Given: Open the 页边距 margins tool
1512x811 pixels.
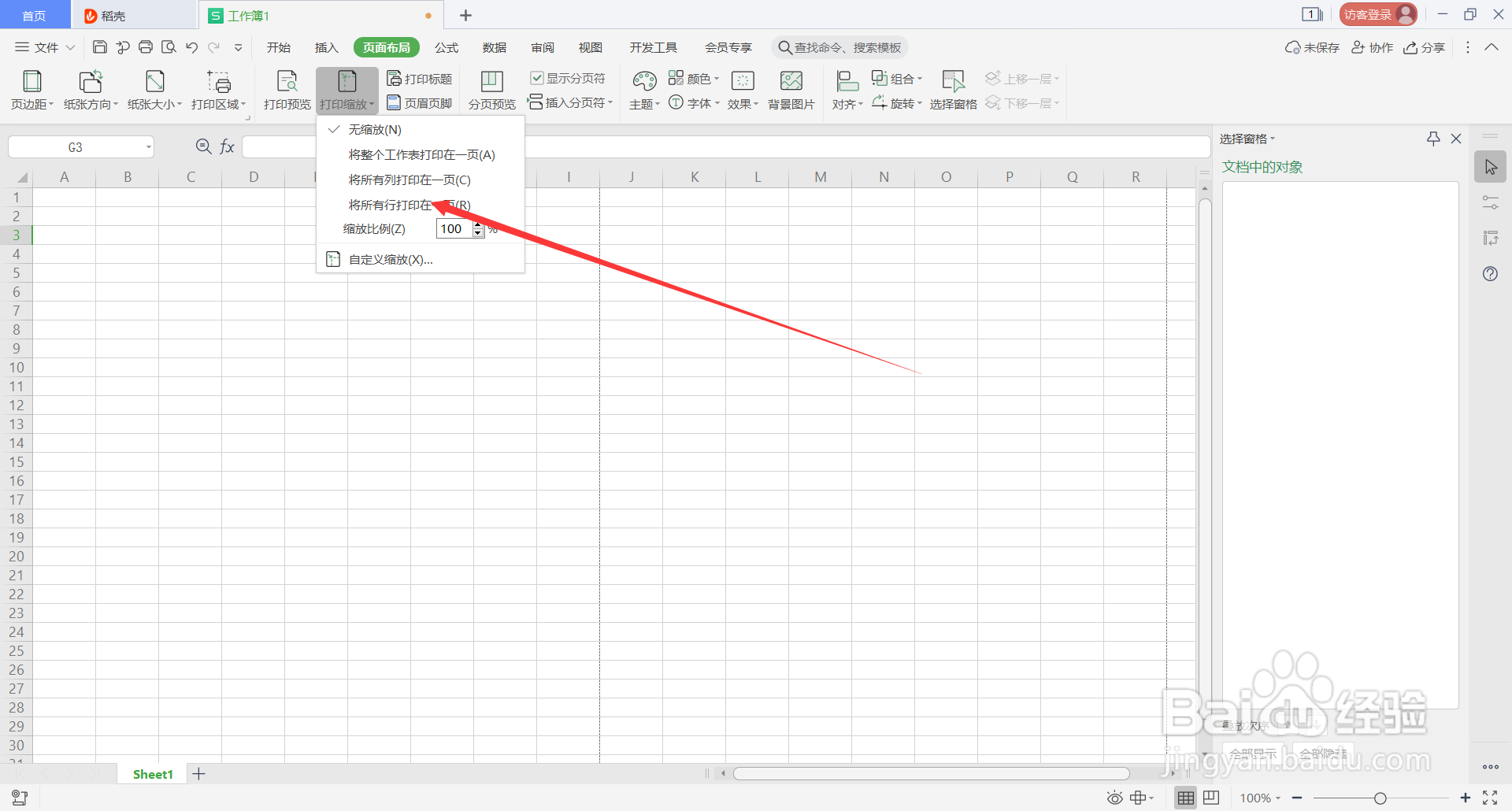Looking at the screenshot, I should pyautogui.click(x=32, y=90).
